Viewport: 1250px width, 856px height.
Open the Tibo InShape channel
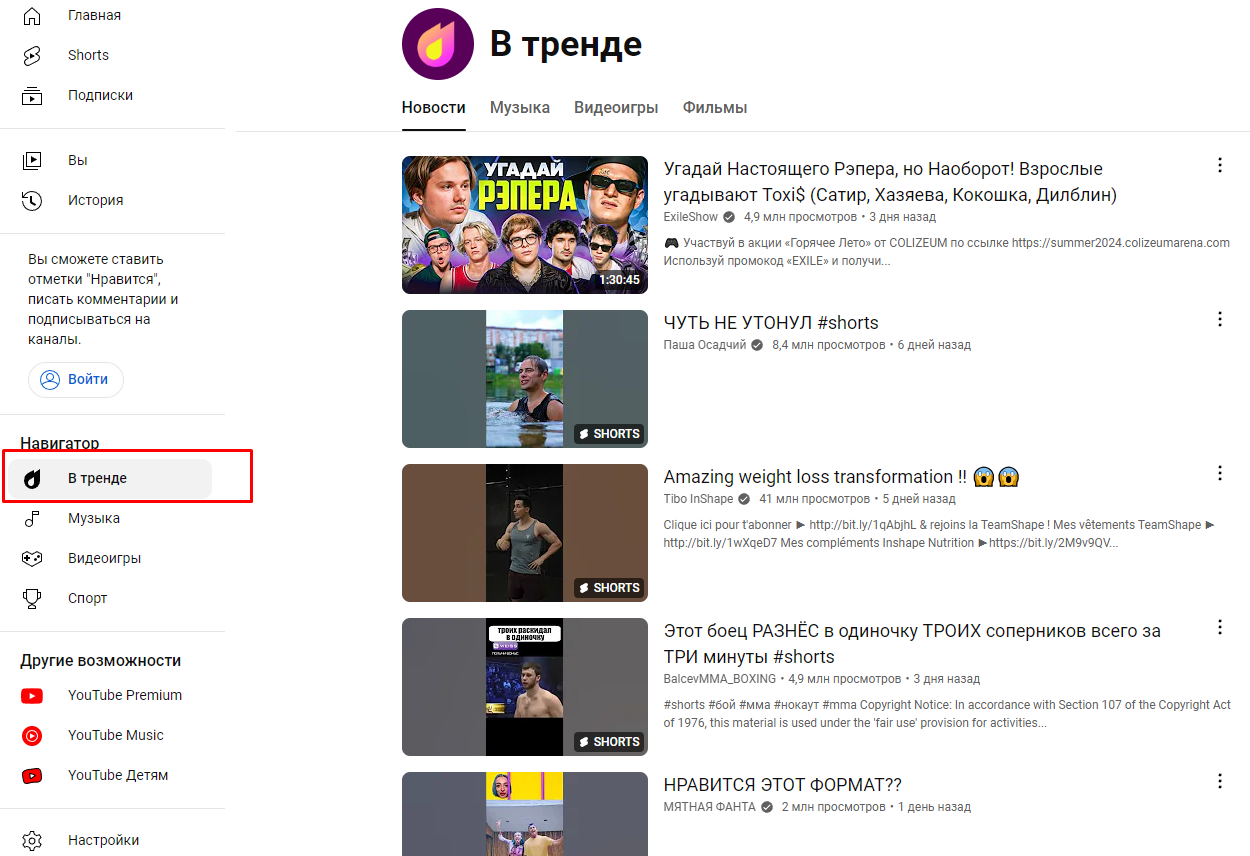(x=700, y=498)
